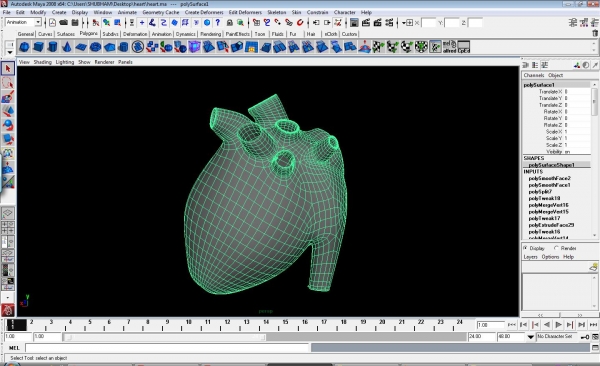The image size is (600, 366).
Task: Choose the Paint Selection tool
Action: 8,97
